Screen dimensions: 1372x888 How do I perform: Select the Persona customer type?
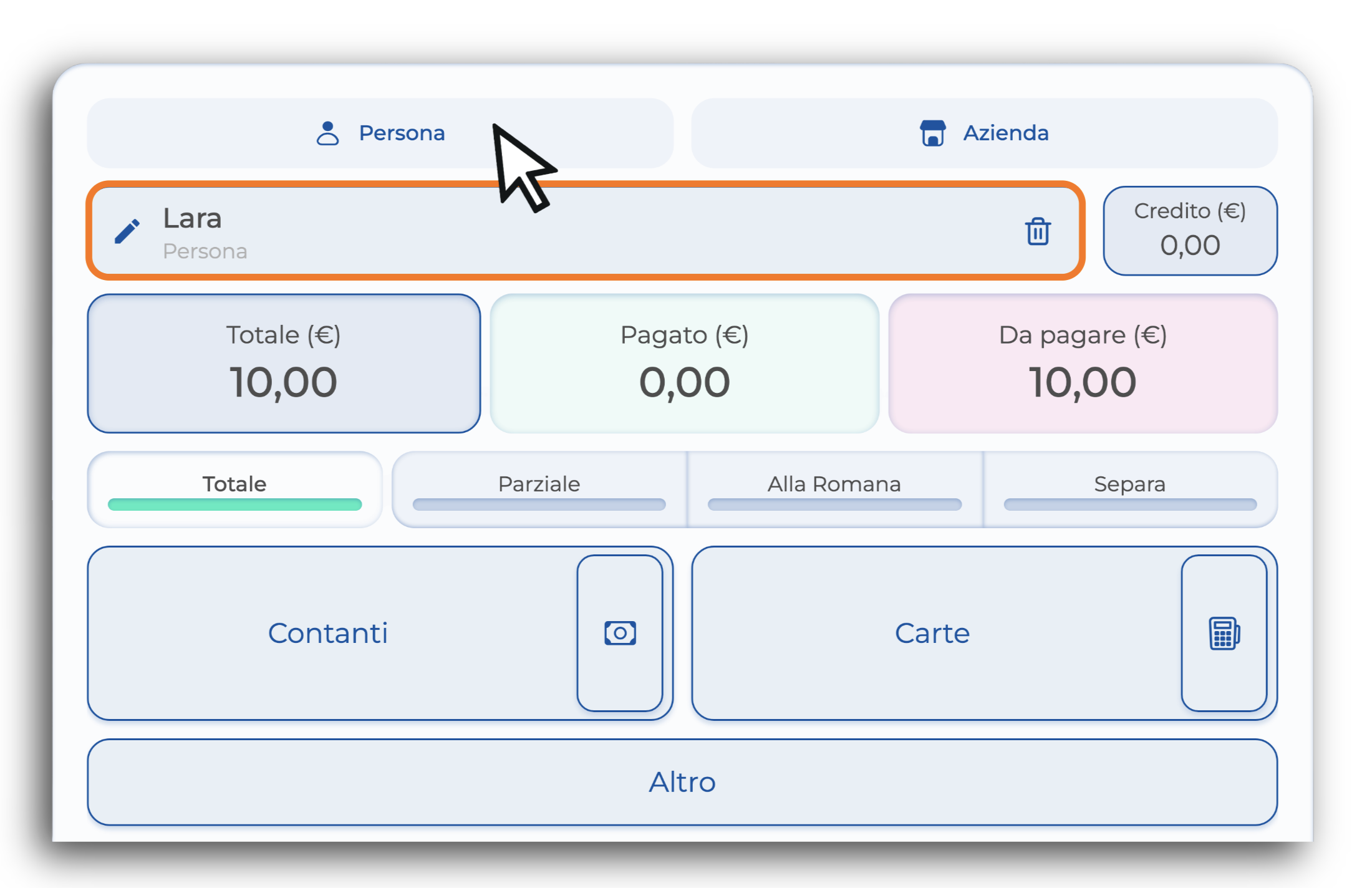380,133
